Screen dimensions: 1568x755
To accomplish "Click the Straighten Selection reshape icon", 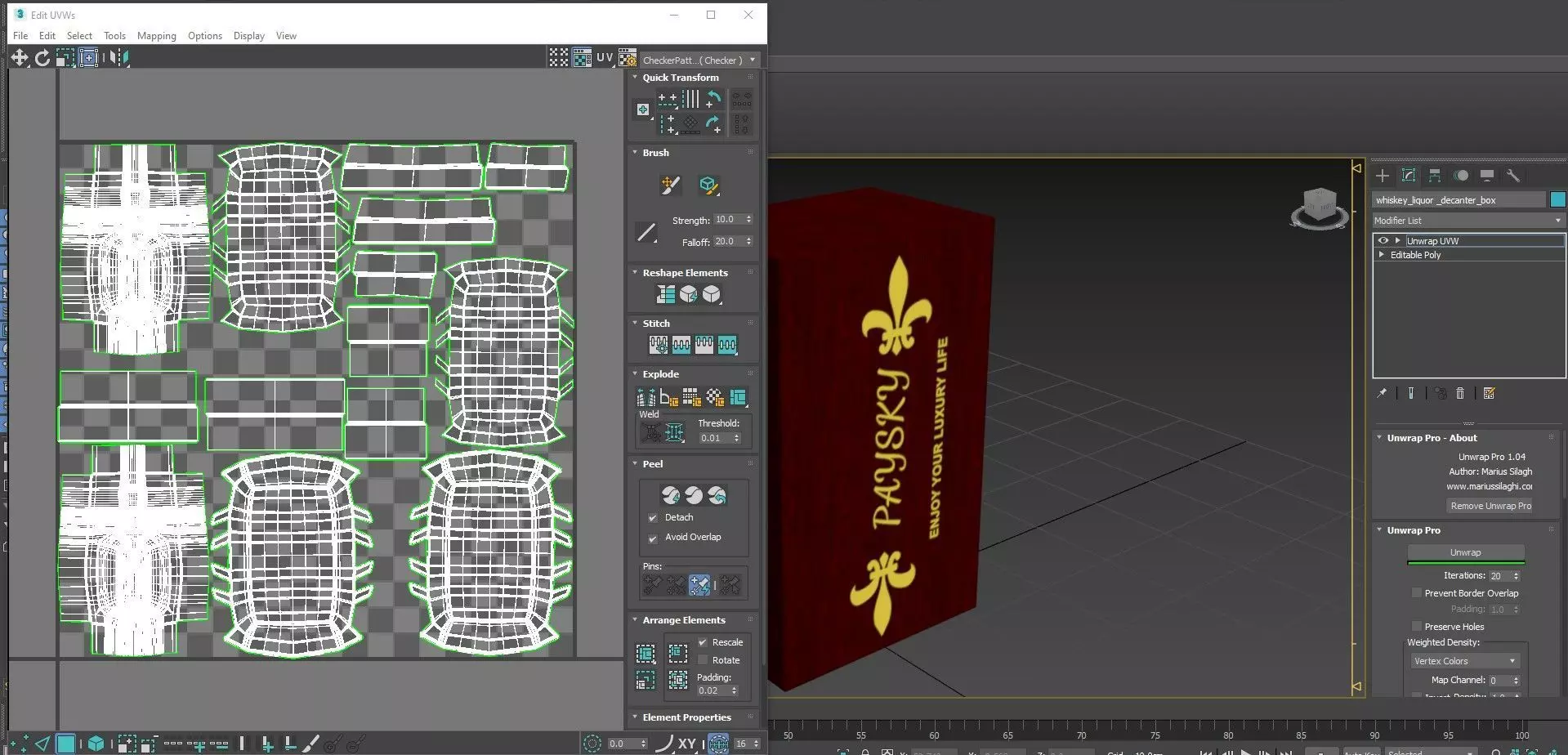I will coord(666,294).
